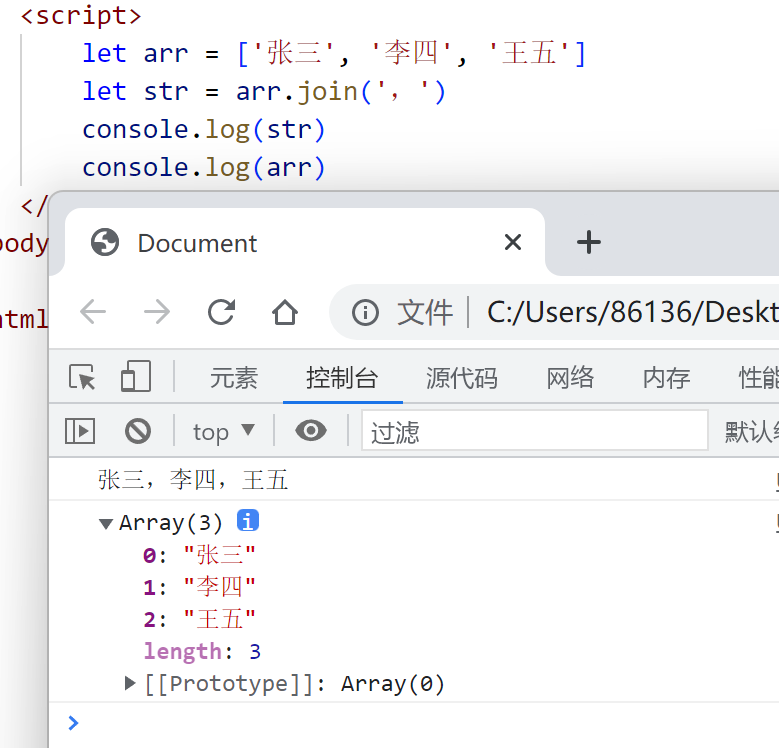Viewport: 779px width, 748px height.
Task: Close the Document tab
Action: (x=513, y=242)
